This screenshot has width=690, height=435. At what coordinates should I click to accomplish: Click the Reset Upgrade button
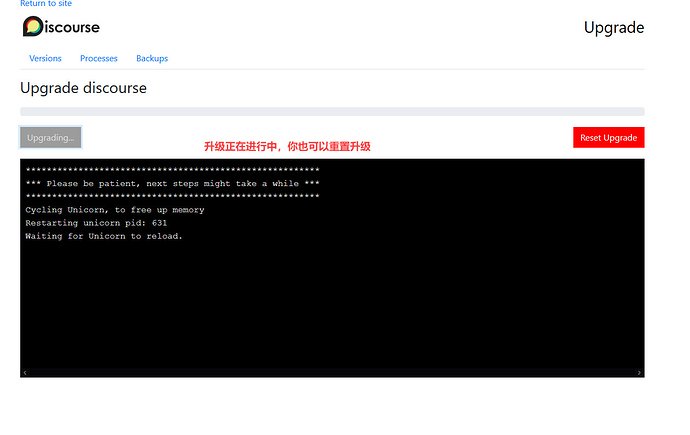(609, 138)
